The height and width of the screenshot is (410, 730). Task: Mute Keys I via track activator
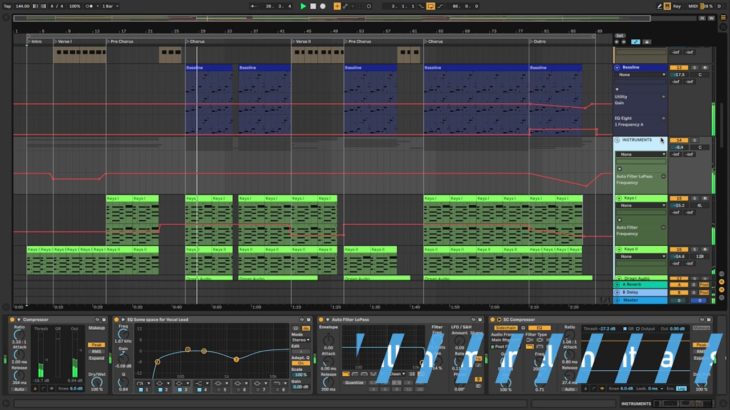pyautogui.click(x=679, y=198)
